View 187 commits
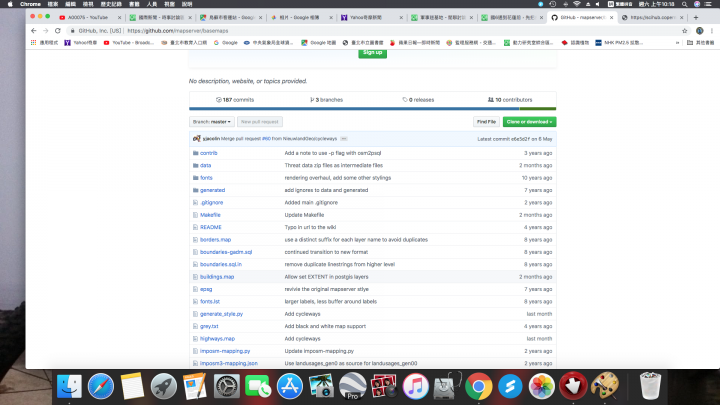 coord(235,100)
